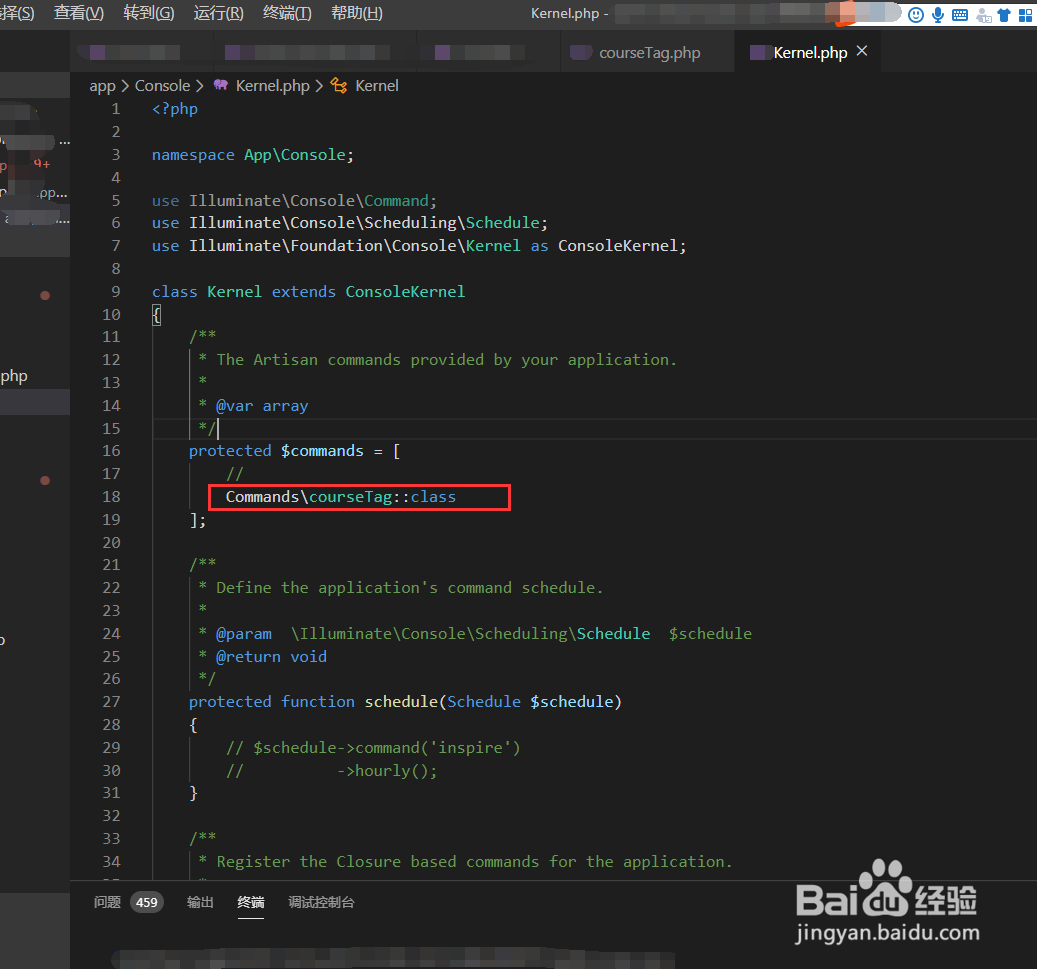Click 'namespace App\Console;' code line
This screenshot has width=1037, height=969.
tap(253, 155)
